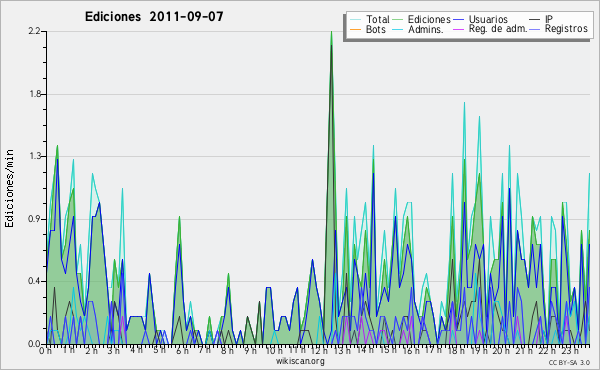600x370 pixels.
Task: Select the 'Bots' legend entry
Action: pyautogui.click(x=376, y=29)
